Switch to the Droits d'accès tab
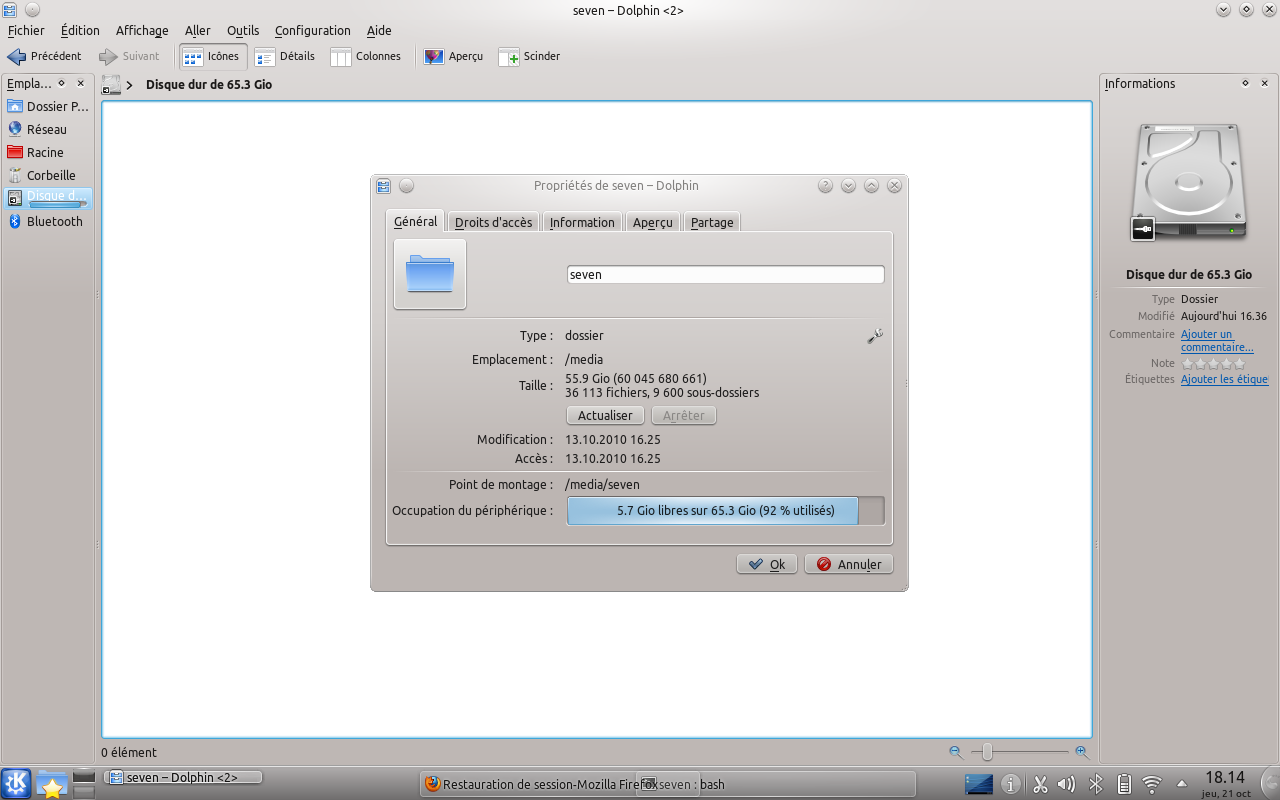The height and width of the screenshot is (800, 1280). pos(493,221)
